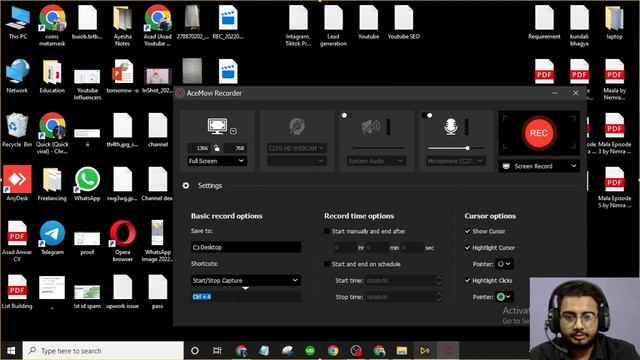Open the Telegram desktop shortcut
Viewport: 640px width, 360px height.
(52, 238)
